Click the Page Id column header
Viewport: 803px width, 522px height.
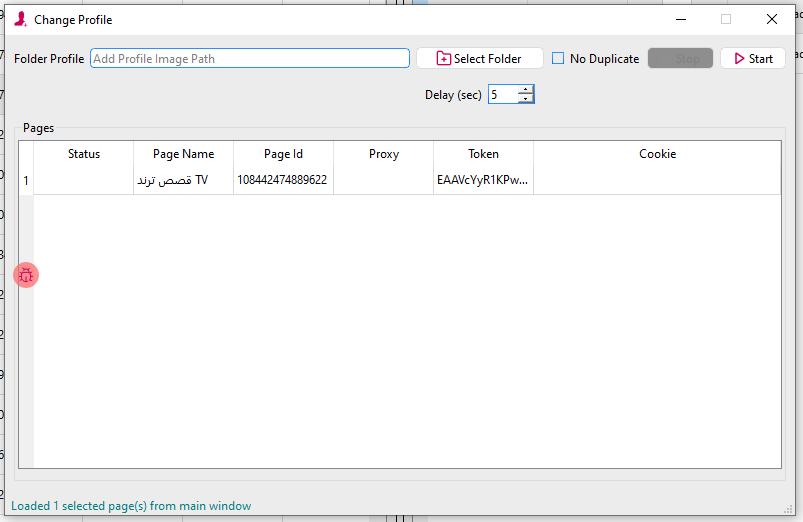click(283, 154)
